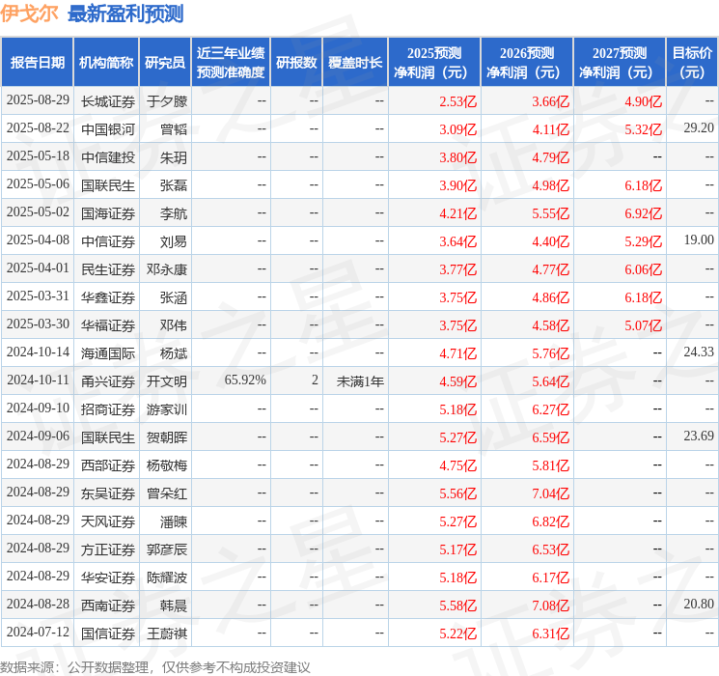Click the 5.07亿 forecast value
This screenshot has width=719, height=676.
click(x=643, y=326)
